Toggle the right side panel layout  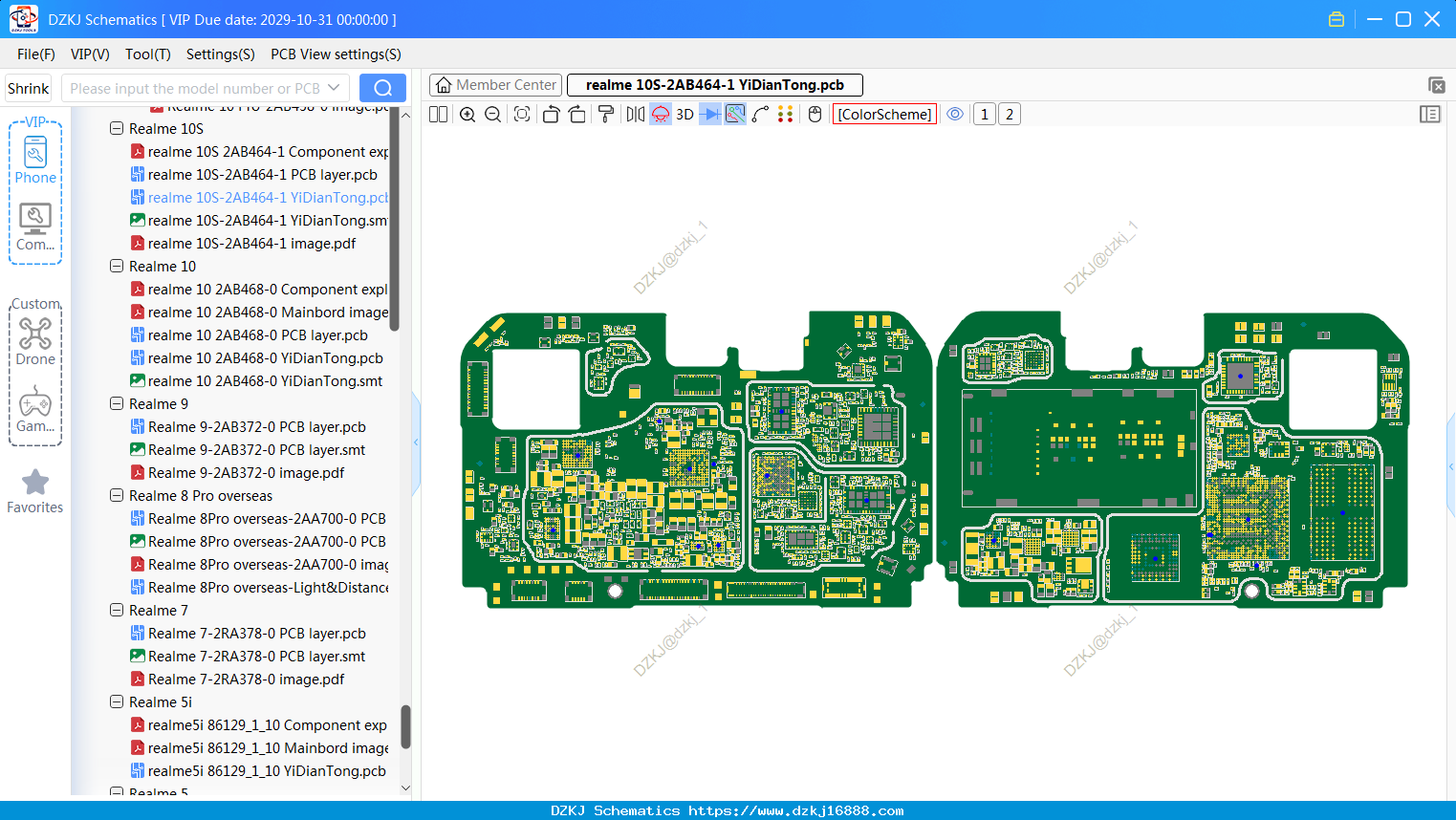1430,115
